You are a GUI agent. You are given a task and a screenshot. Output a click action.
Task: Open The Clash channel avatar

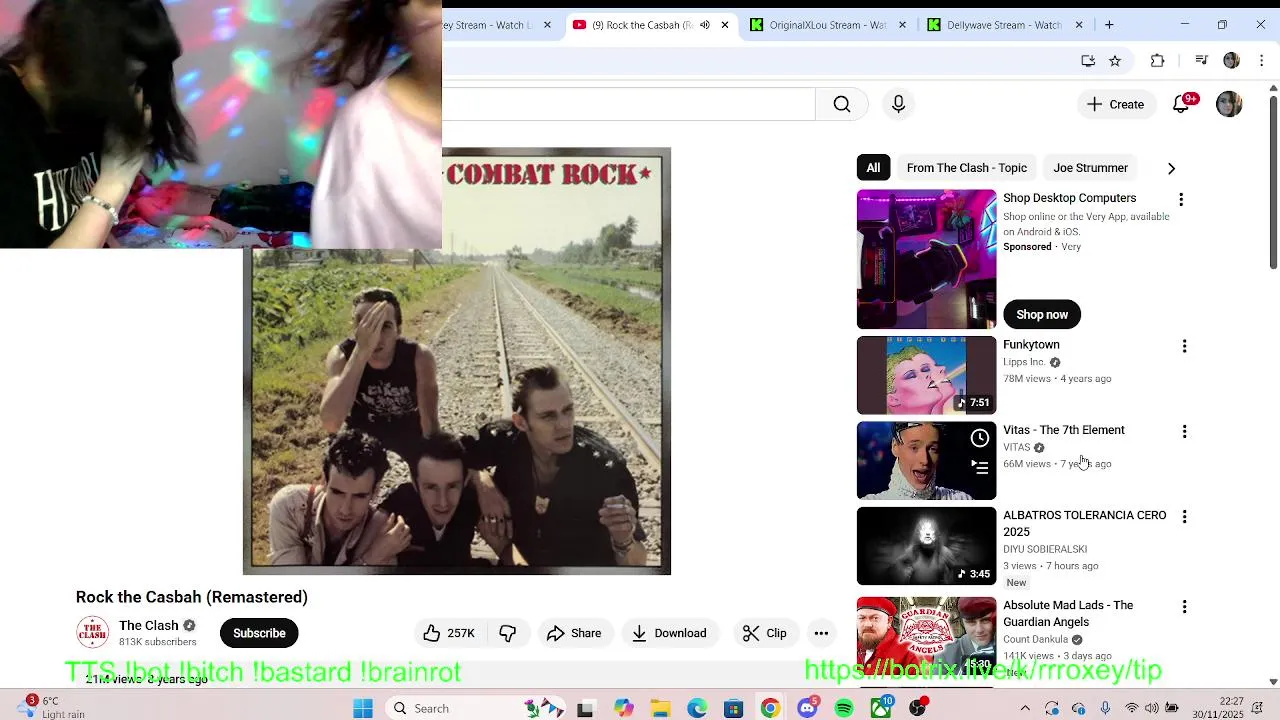tap(92, 633)
